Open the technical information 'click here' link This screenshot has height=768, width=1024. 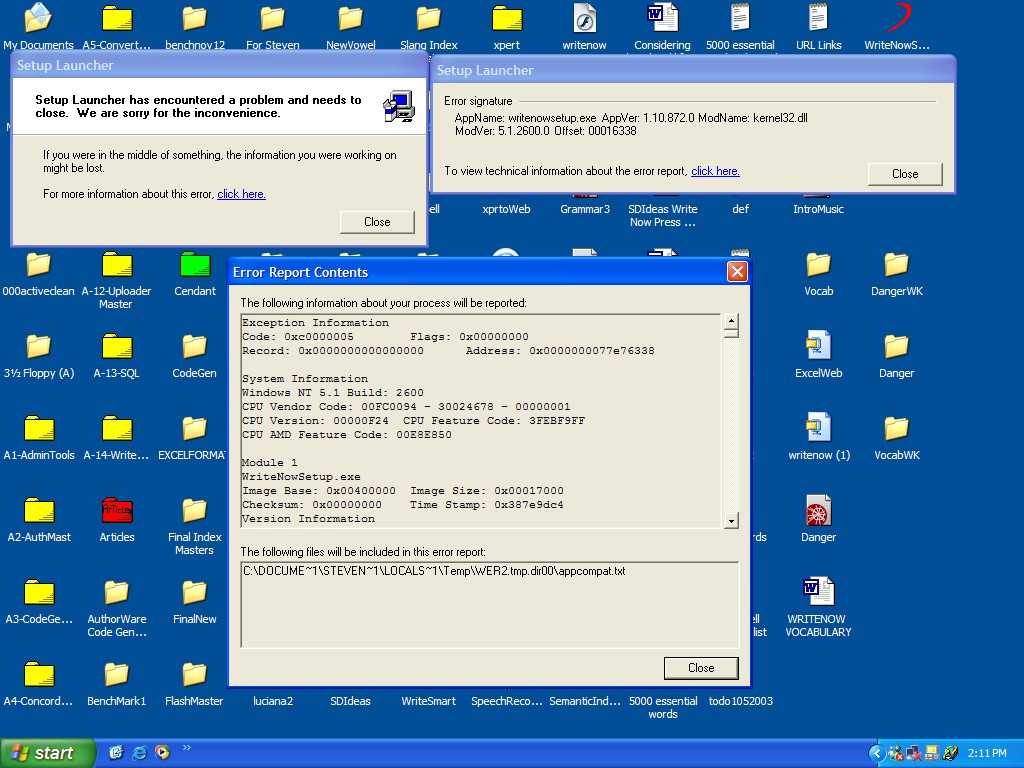[715, 171]
